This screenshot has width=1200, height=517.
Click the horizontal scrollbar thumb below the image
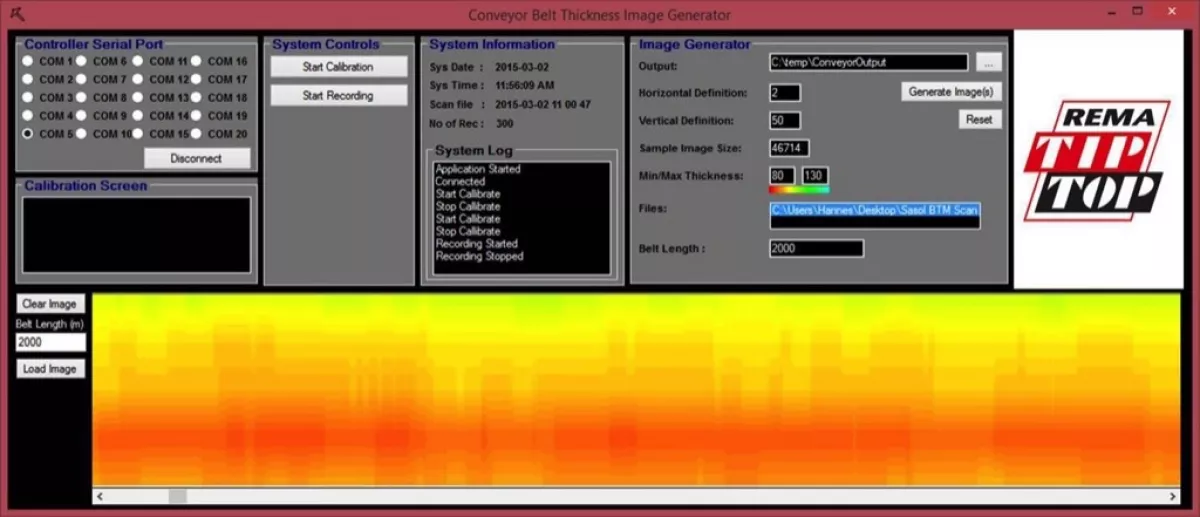[x=177, y=497]
